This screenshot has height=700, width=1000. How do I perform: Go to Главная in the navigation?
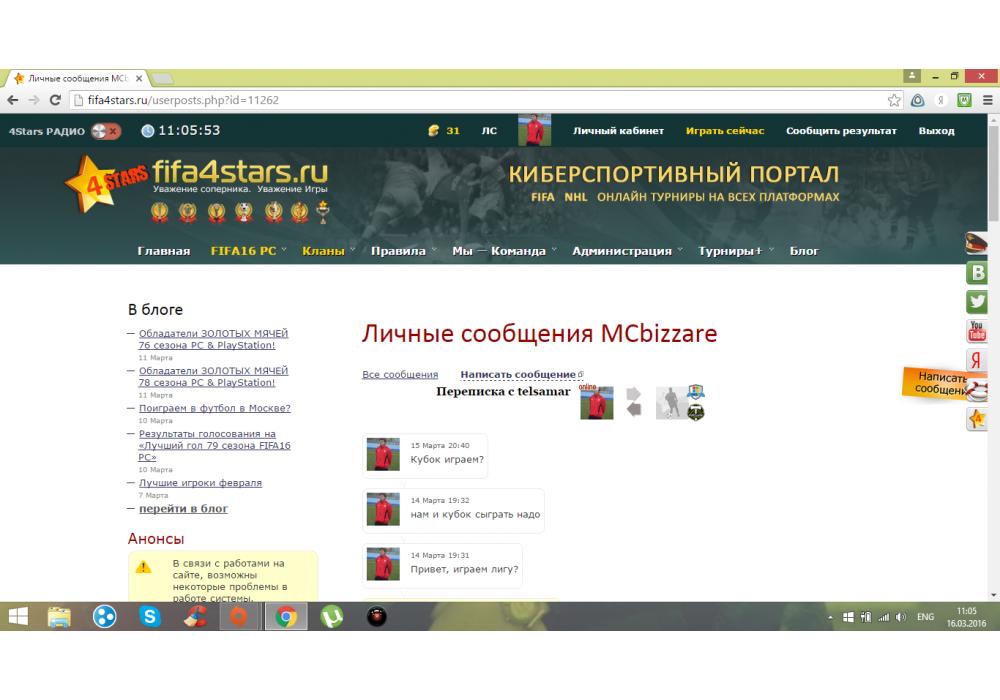[x=164, y=251]
